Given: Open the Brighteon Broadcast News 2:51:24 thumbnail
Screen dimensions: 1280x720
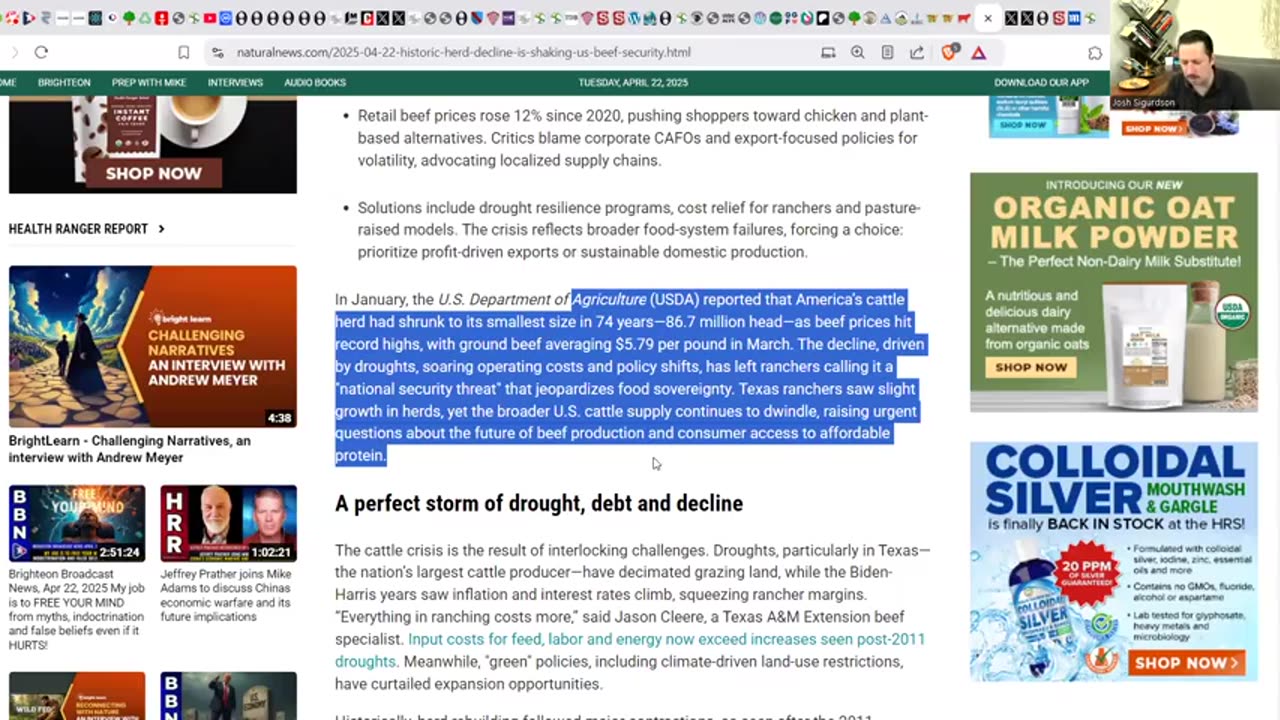Looking at the screenshot, I should 77,523.
